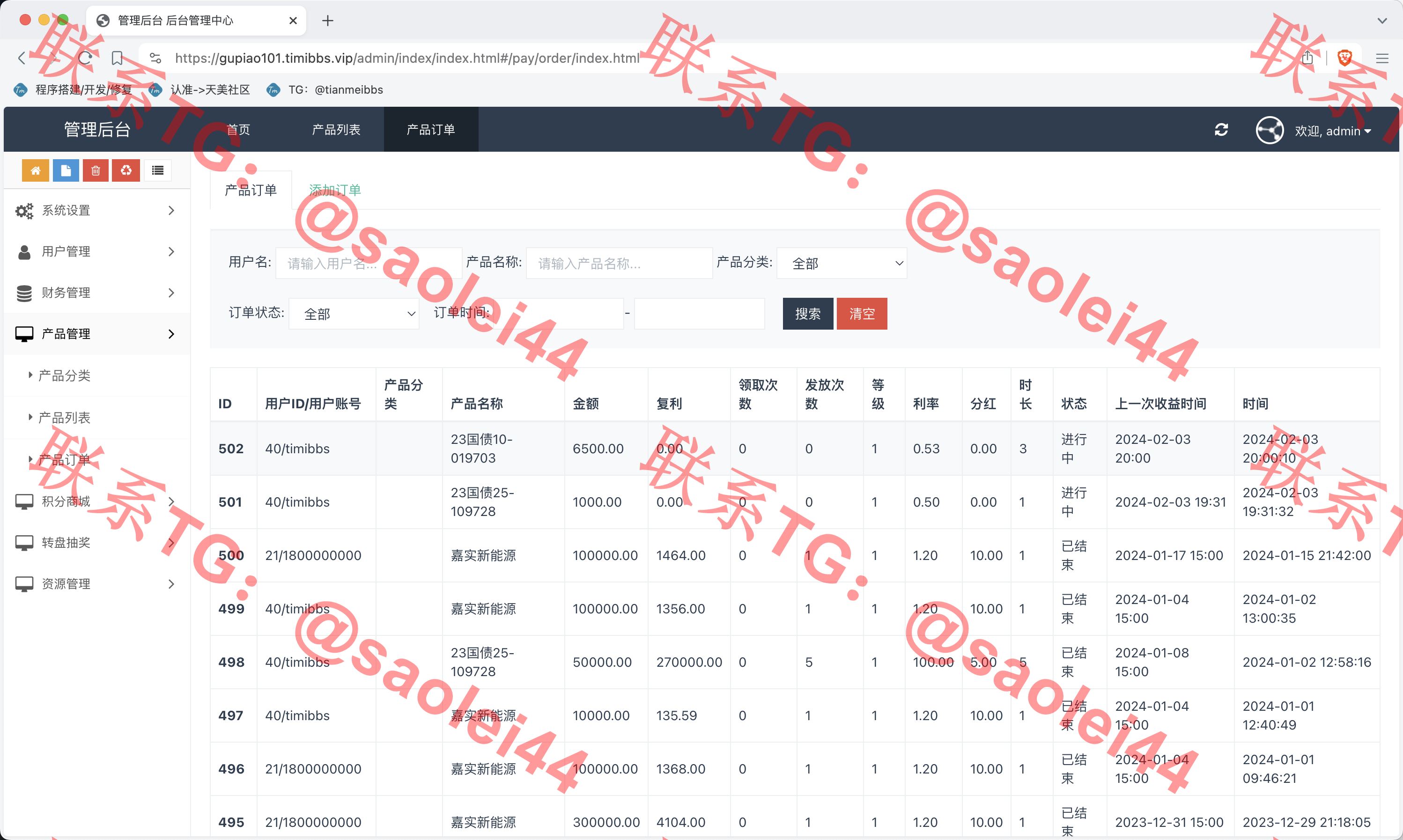Close the 管理后台 browser tab
The width and height of the screenshot is (1403, 840).
pyautogui.click(x=293, y=21)
